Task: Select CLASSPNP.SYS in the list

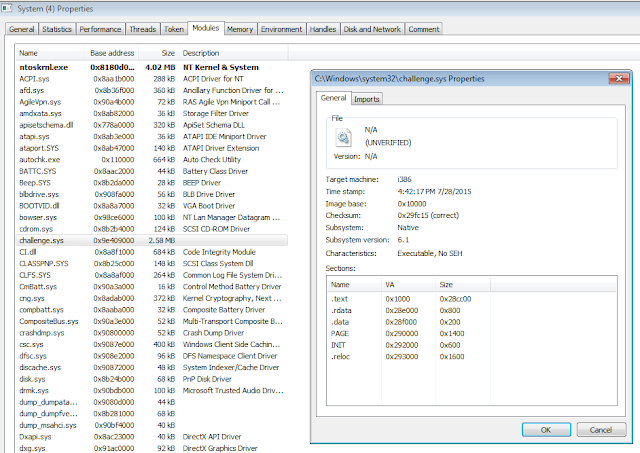Action: click(152, 264)
